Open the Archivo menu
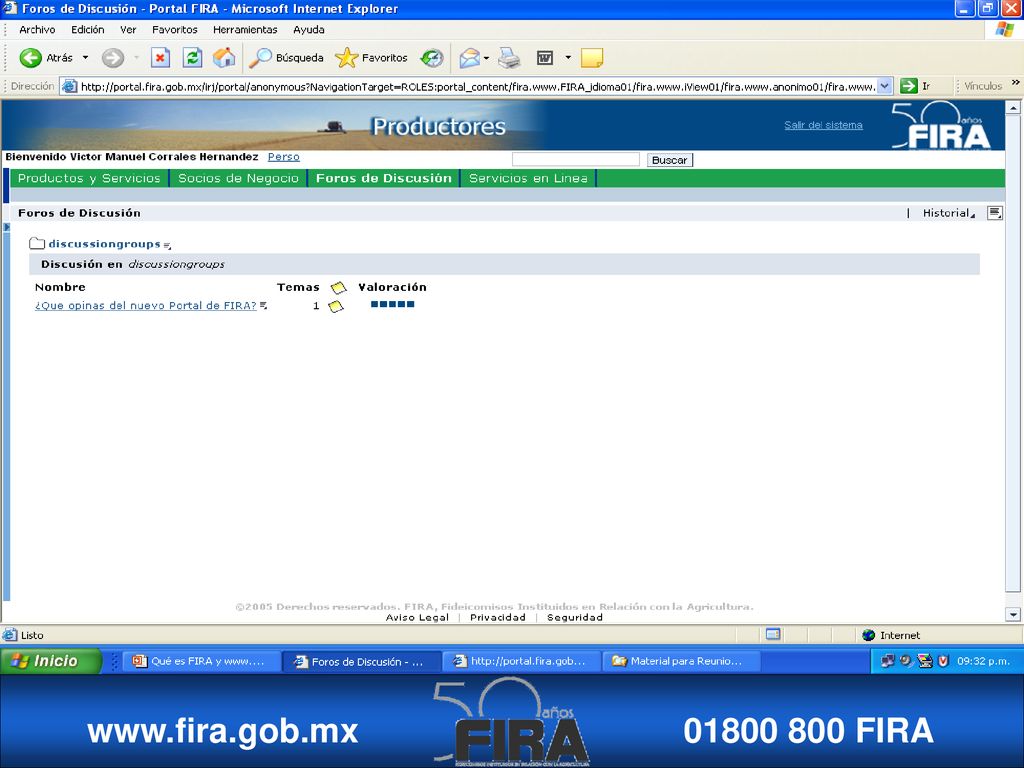1024x768 pixels. pos(37,29)
